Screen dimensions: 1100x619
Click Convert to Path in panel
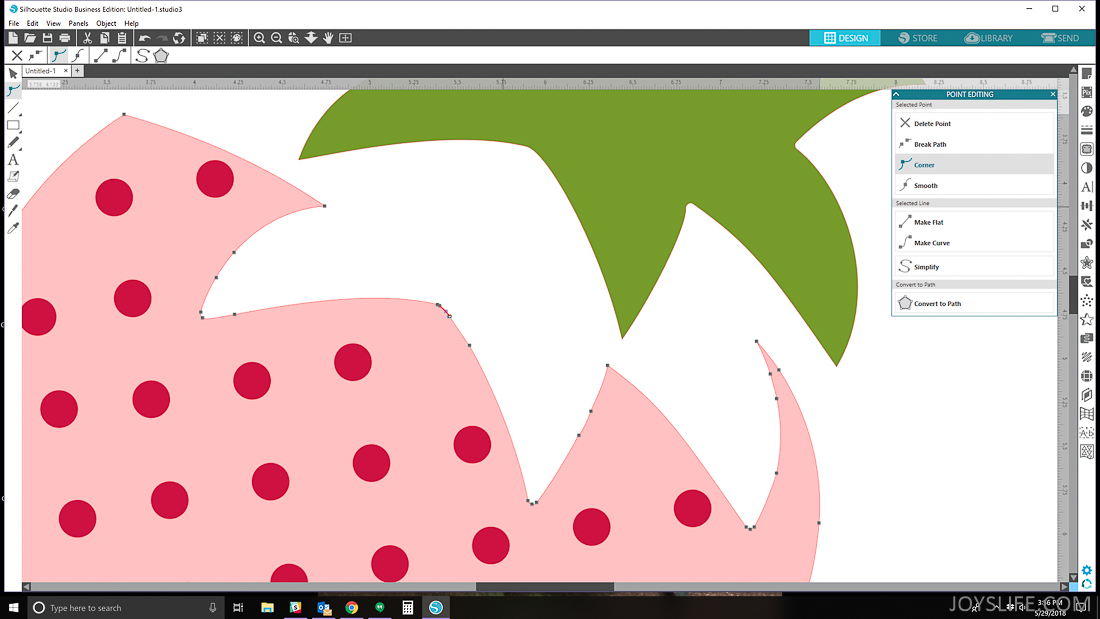[974, 303]
